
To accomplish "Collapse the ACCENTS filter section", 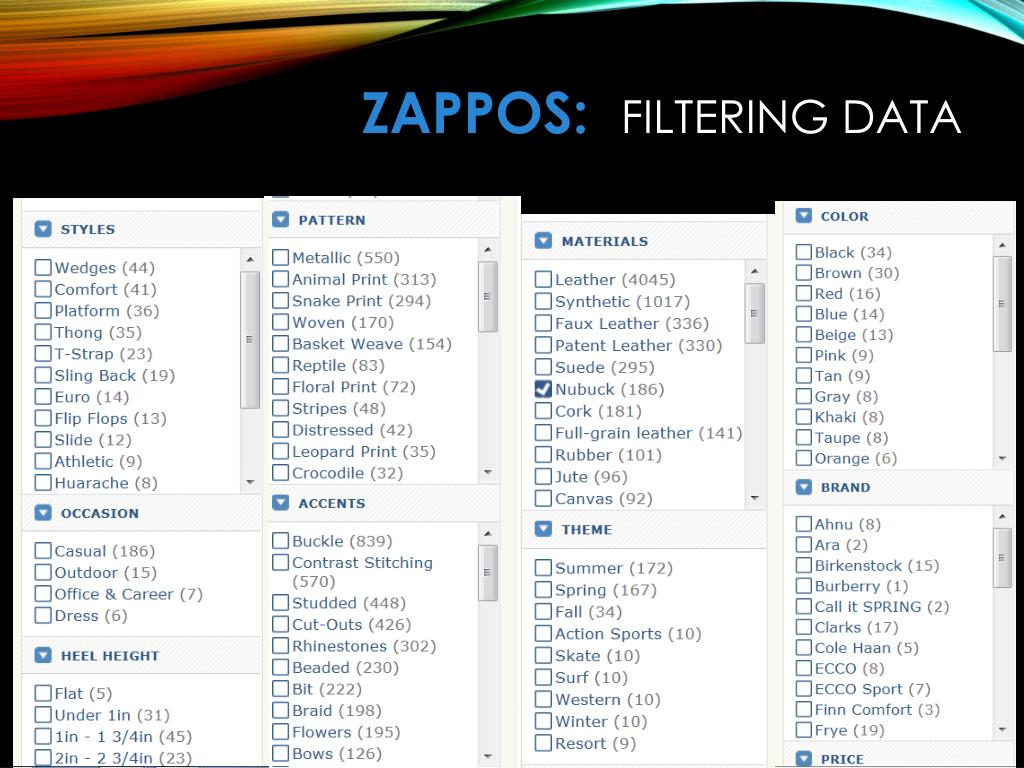I will [281, 503].
